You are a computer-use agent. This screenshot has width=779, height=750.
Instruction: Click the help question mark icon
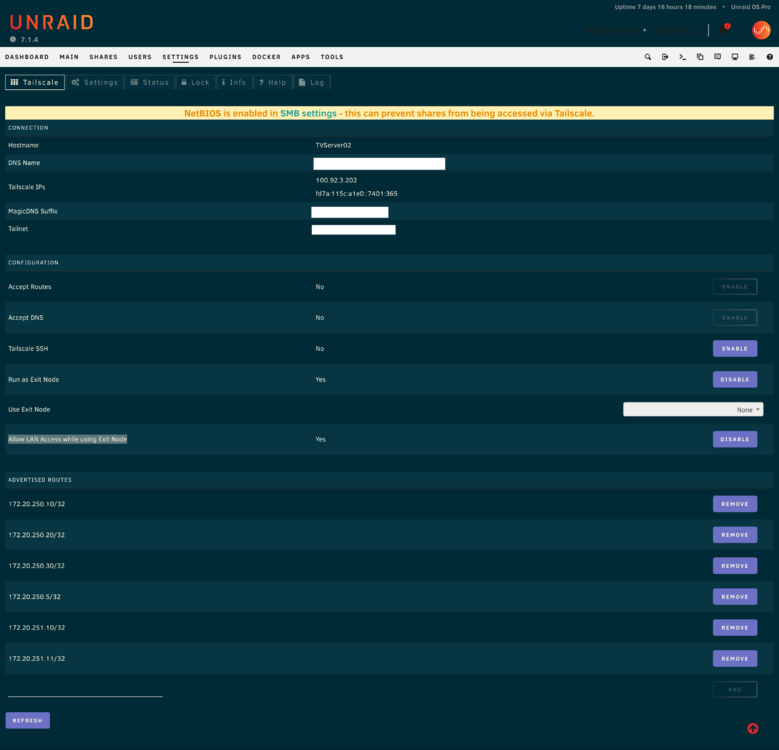[x=770, y=57]
